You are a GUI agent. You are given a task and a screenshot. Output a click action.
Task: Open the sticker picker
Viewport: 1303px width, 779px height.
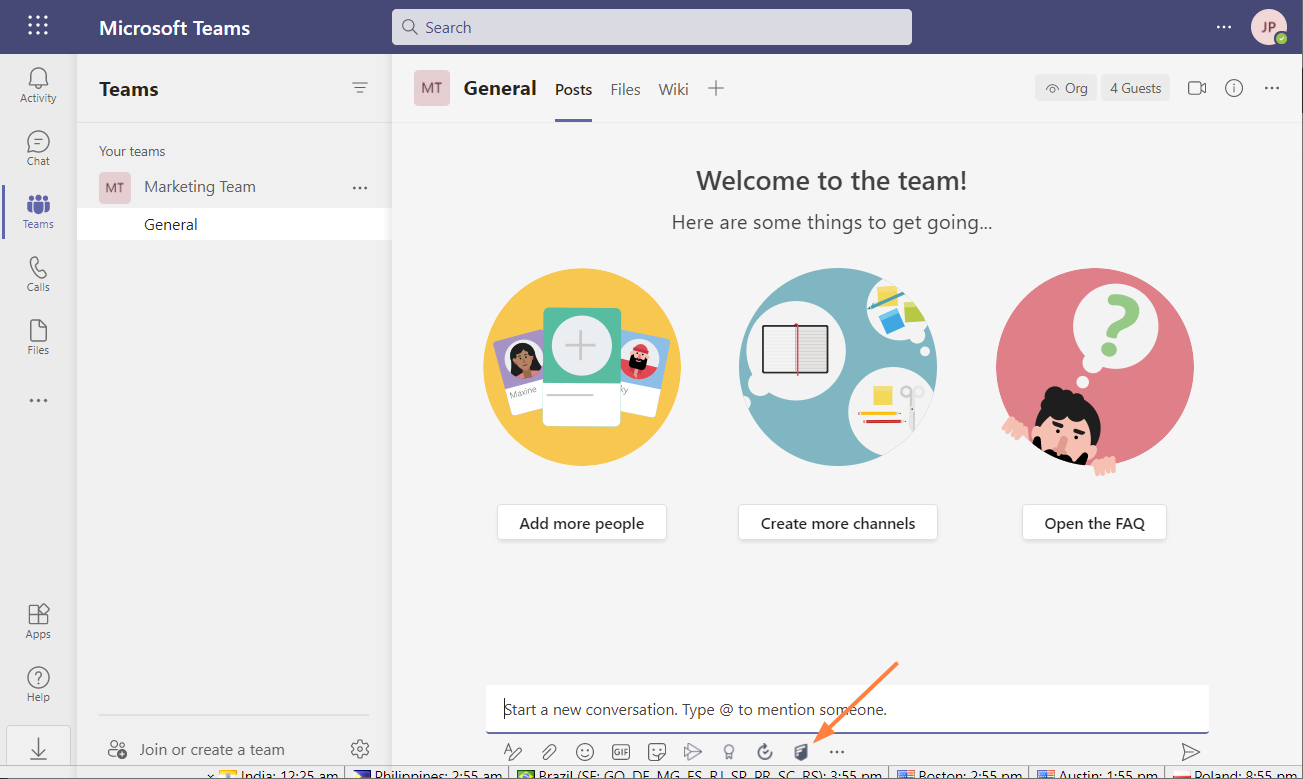pyautogui.click(x=657, y=751)
